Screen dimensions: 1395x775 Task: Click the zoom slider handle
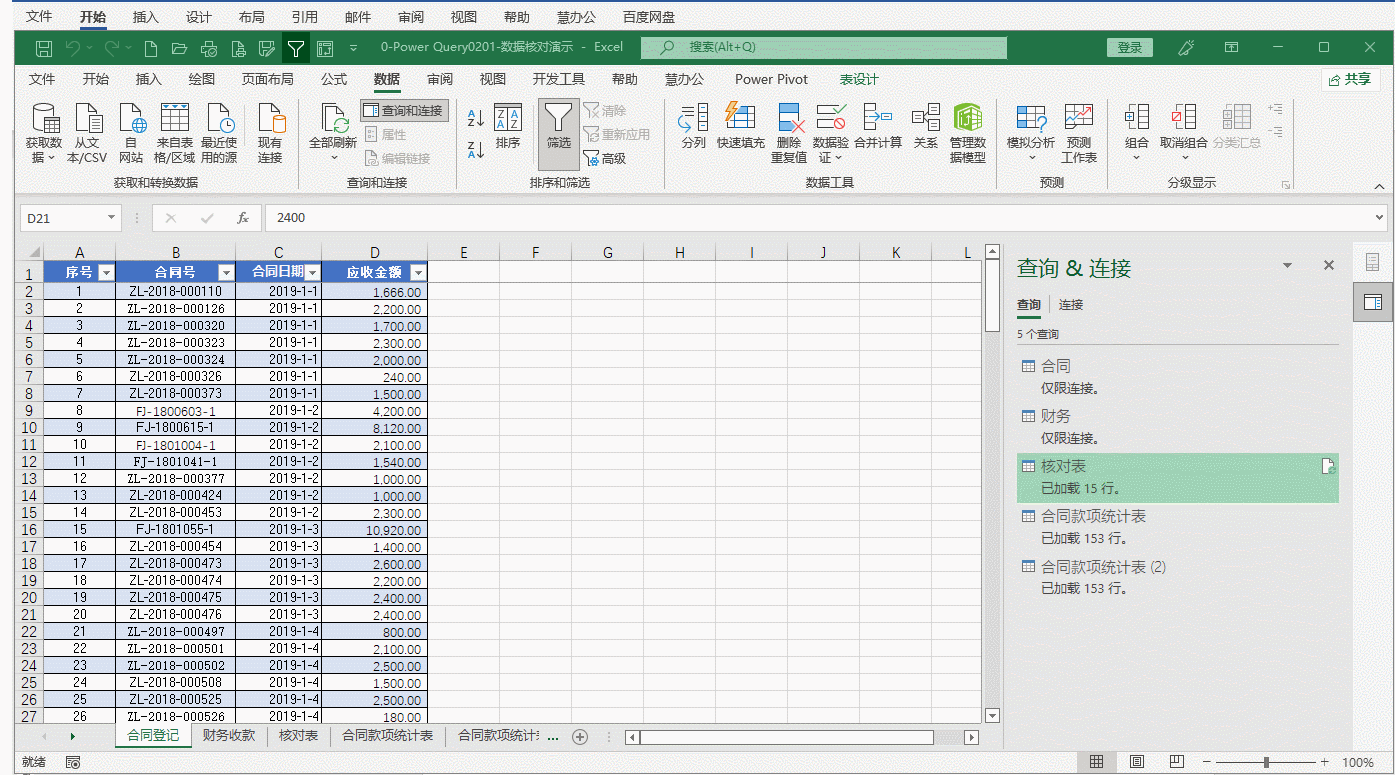[1267, 762]
